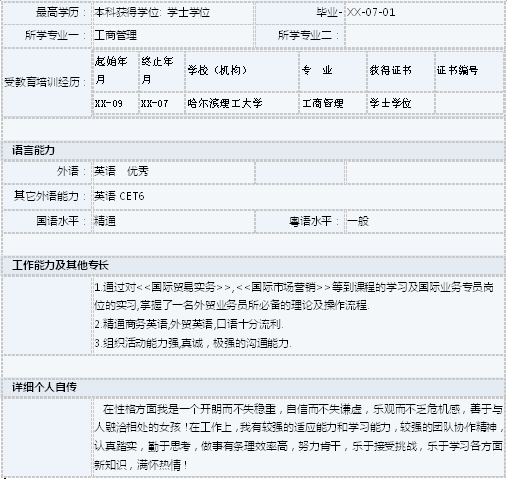Click the 详细个人自传 section header

(x=253, y=387)
